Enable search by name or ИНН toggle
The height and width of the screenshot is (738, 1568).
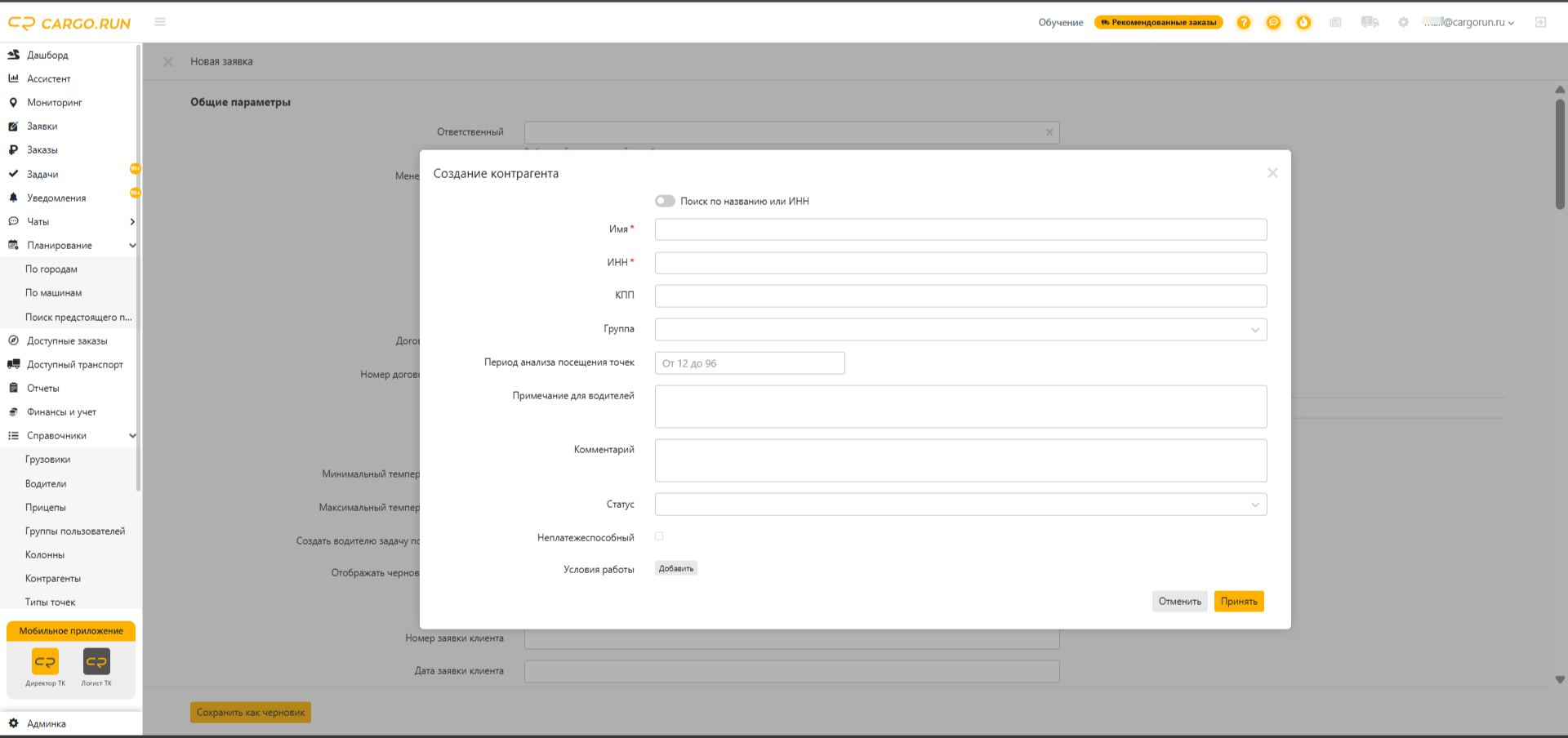(665, 201)
